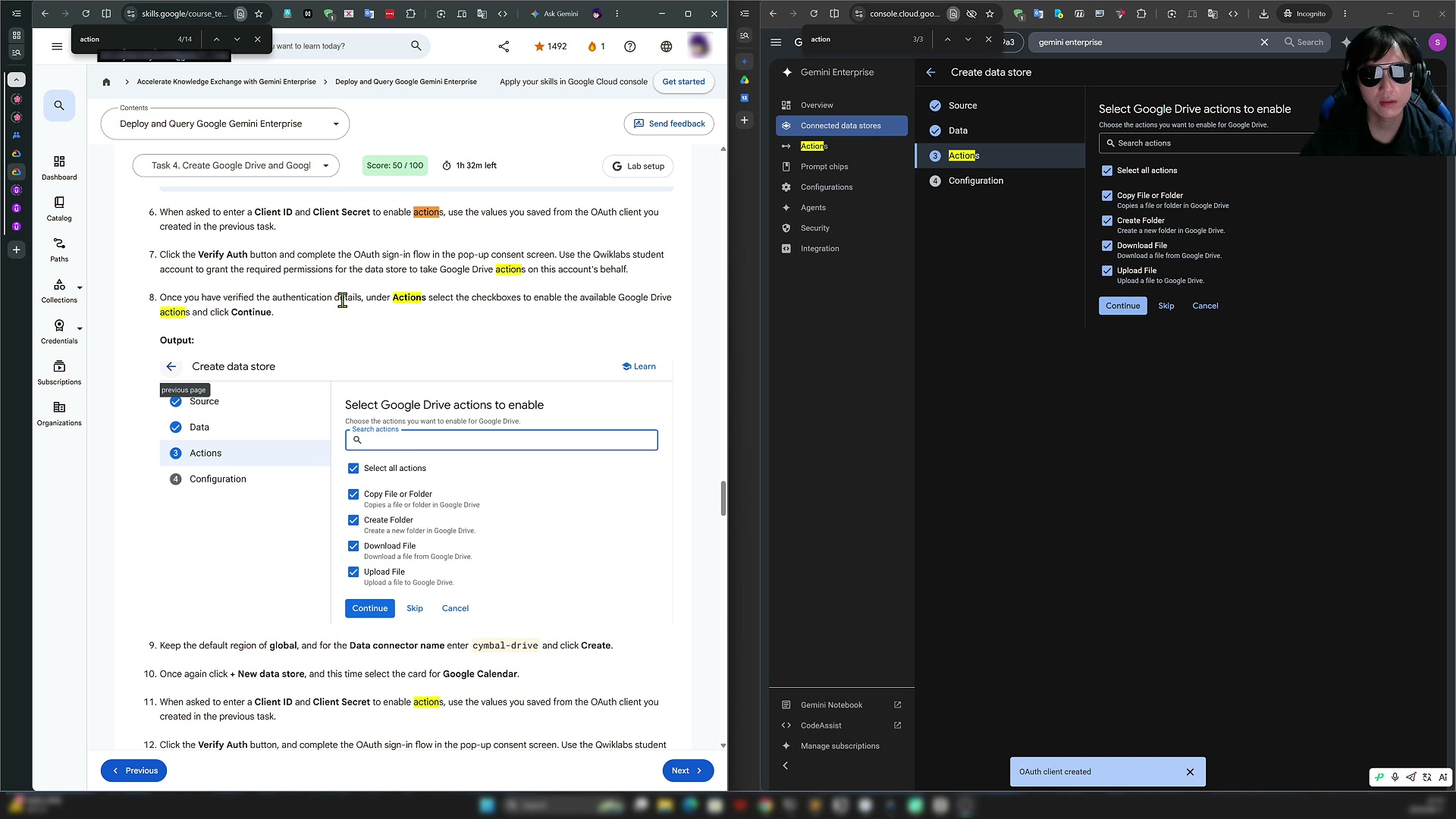Expand the Collections sidebar arrow
The width and height of the screenshot is (1456, 819).
tap(80, 288)
